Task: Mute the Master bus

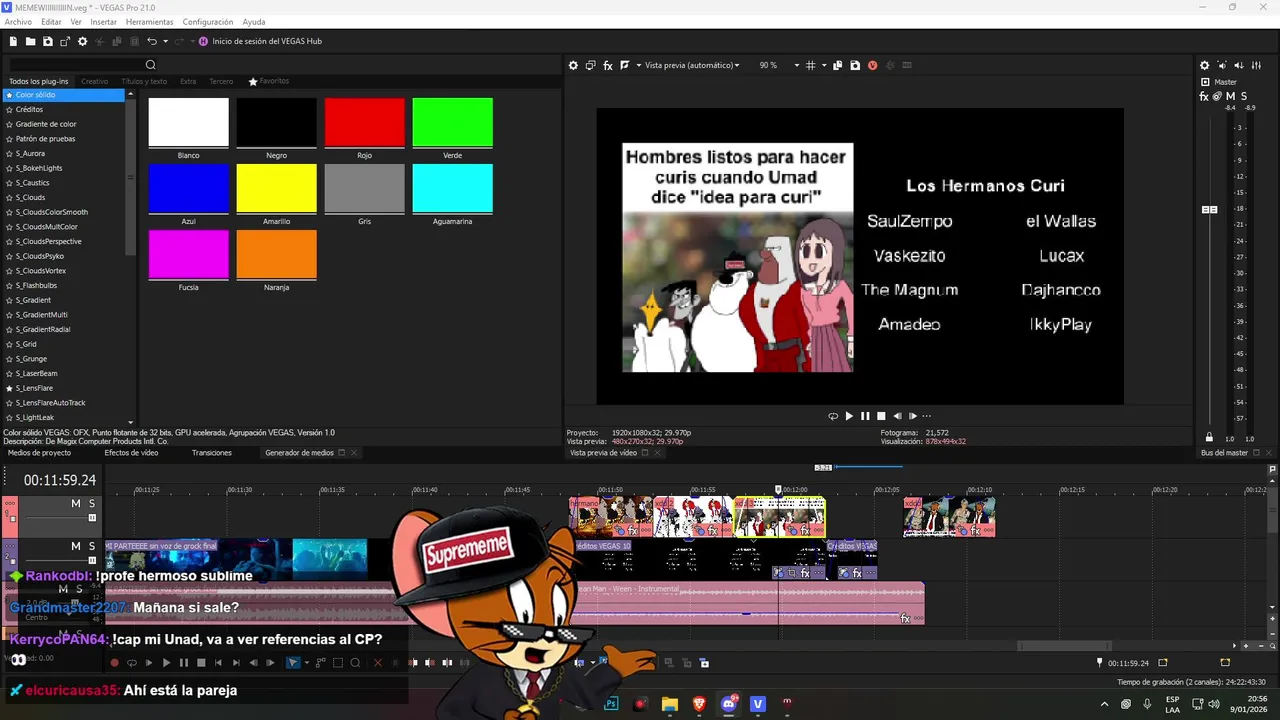Action: (1230, 96)
